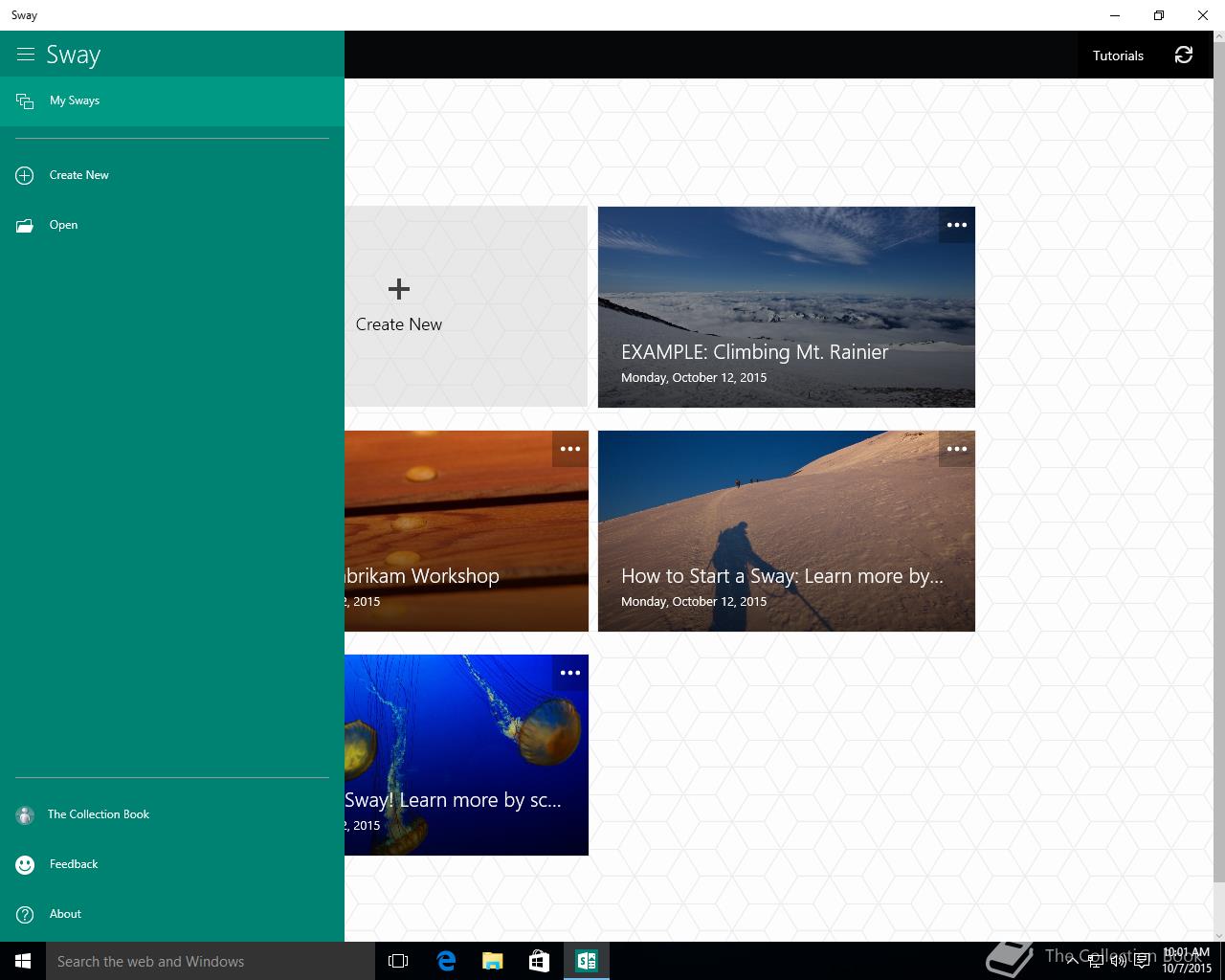
Task: Collapse the hamburger menu next to Sway
Action: point(26,55)
